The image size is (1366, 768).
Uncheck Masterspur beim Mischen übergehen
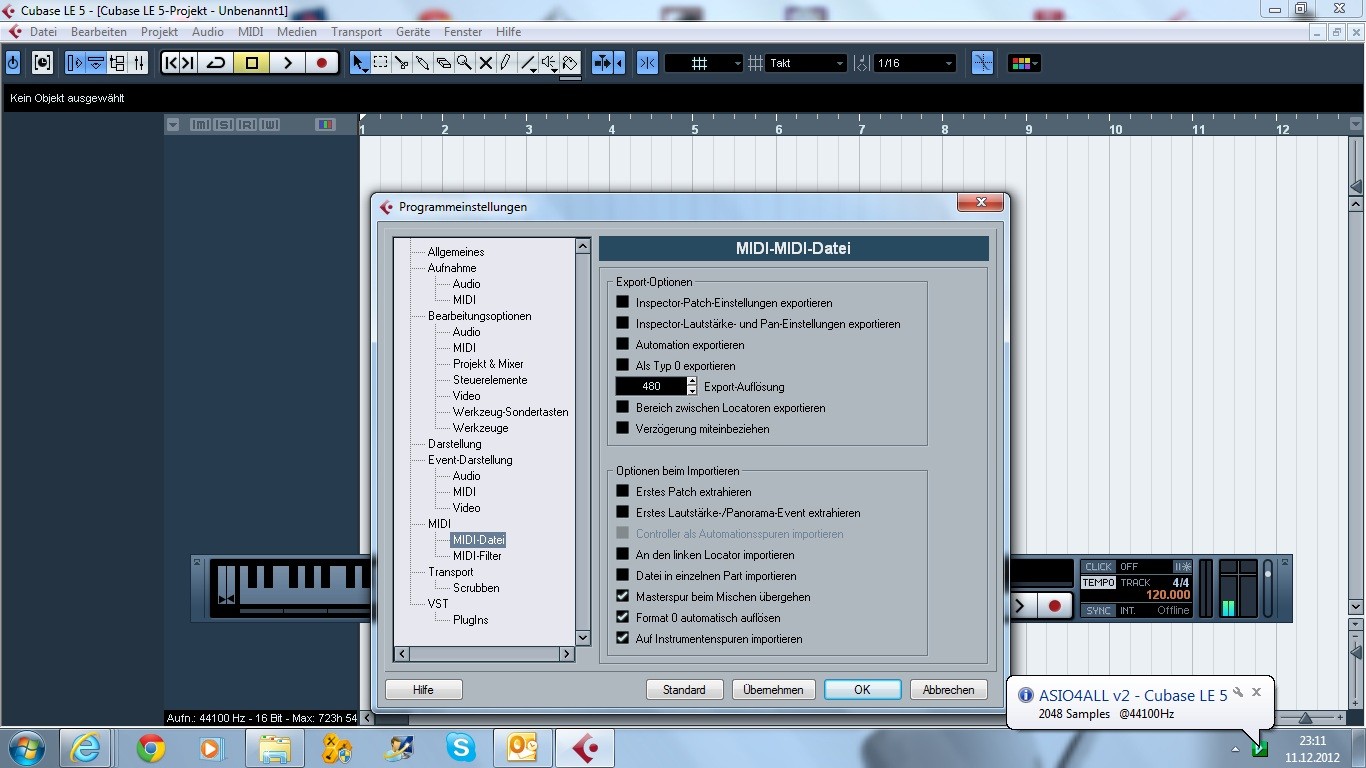(623, 596)
